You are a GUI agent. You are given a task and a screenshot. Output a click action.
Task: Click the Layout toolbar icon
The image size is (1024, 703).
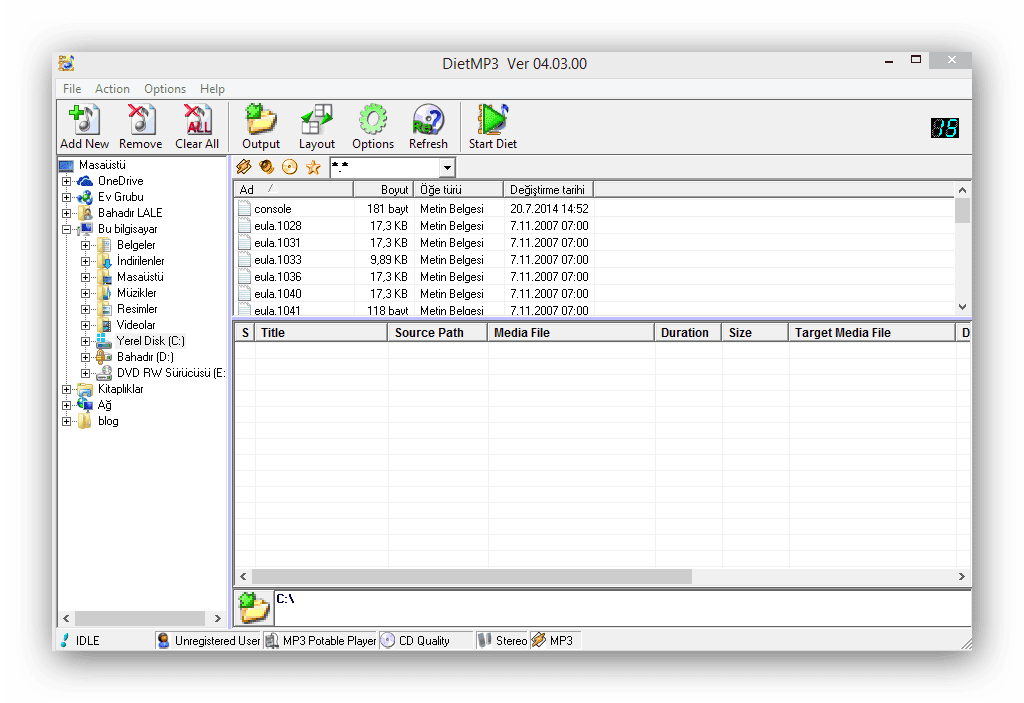click(x=317, y=120)
